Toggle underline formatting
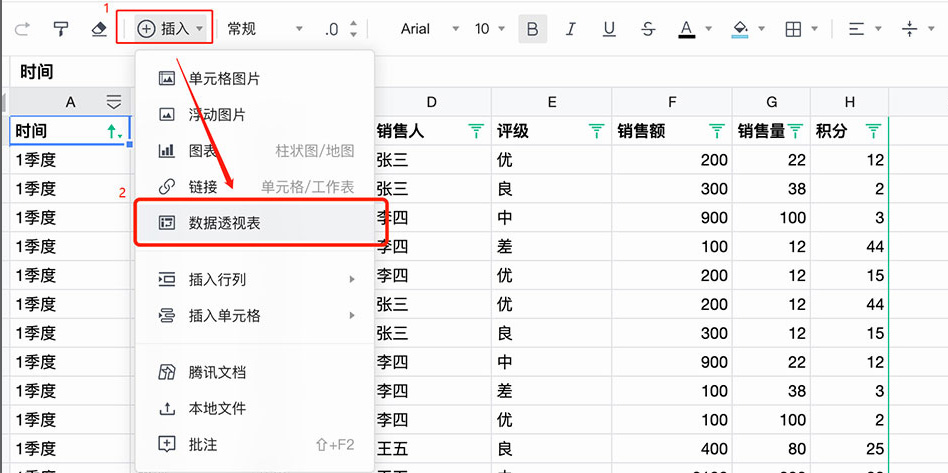Viewport: 948px width, 473px height. (x=609, y=29)
